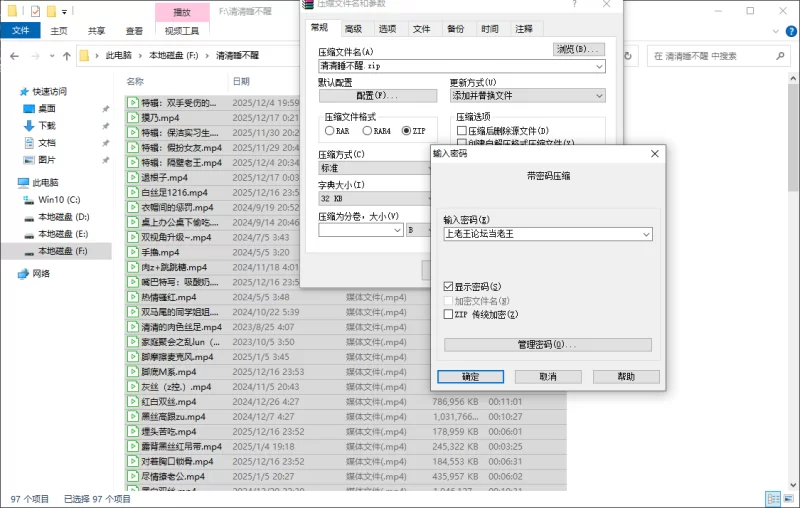Switch to 备份 tab in archive dialog
The image size is (800, 508).
pyautogui.click(x=456, y=29)
